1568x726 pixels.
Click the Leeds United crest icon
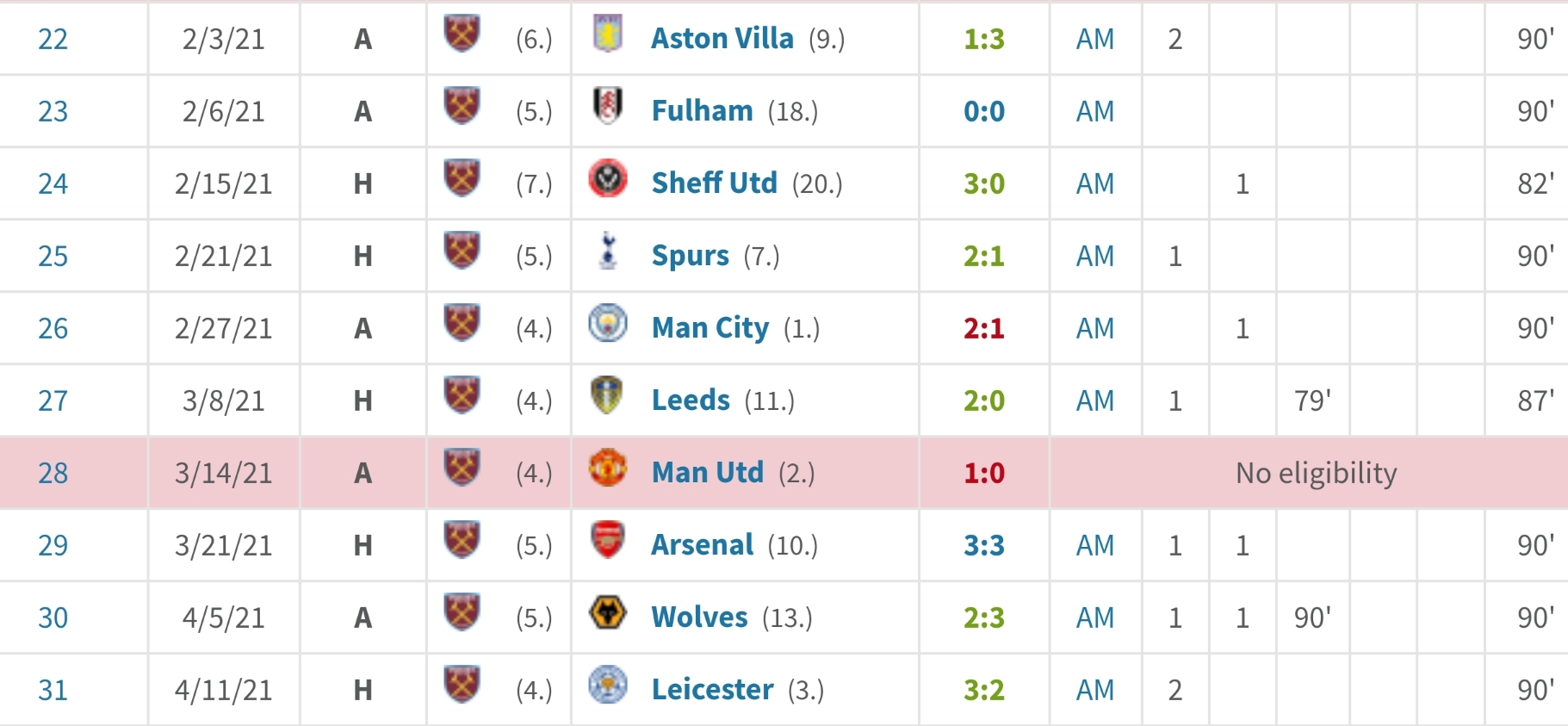(x=608, y=396)
